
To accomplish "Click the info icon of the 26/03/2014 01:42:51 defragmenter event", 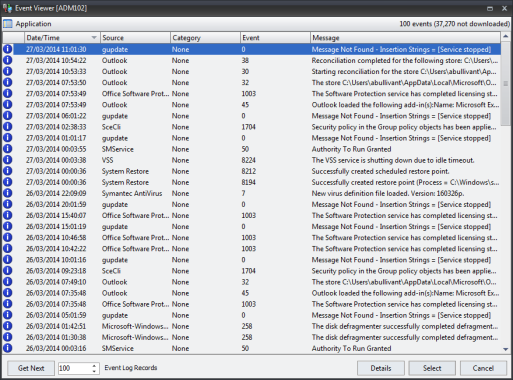I will click(7, 326).
